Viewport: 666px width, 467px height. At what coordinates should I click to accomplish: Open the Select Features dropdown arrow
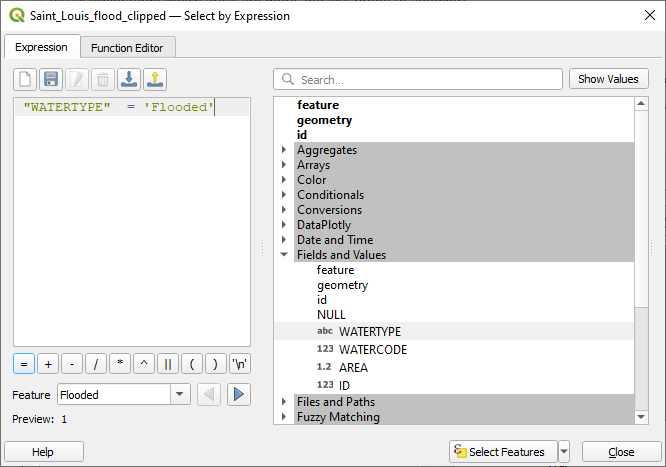point(564,452)
